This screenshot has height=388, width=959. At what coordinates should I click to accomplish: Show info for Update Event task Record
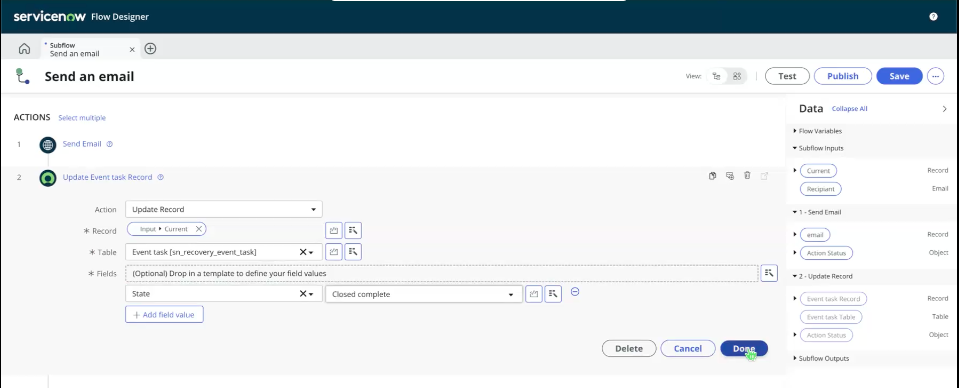[x=160, y=177]
